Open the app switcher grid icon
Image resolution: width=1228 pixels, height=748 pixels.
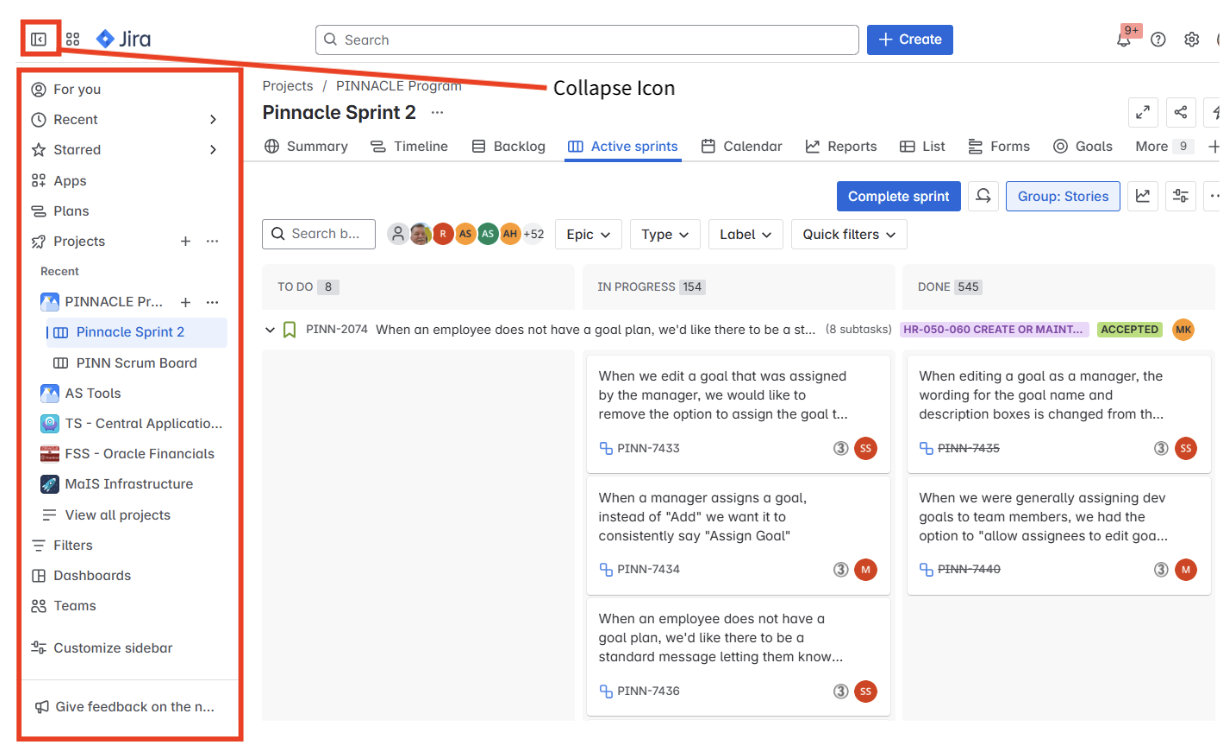click(72, 38)
